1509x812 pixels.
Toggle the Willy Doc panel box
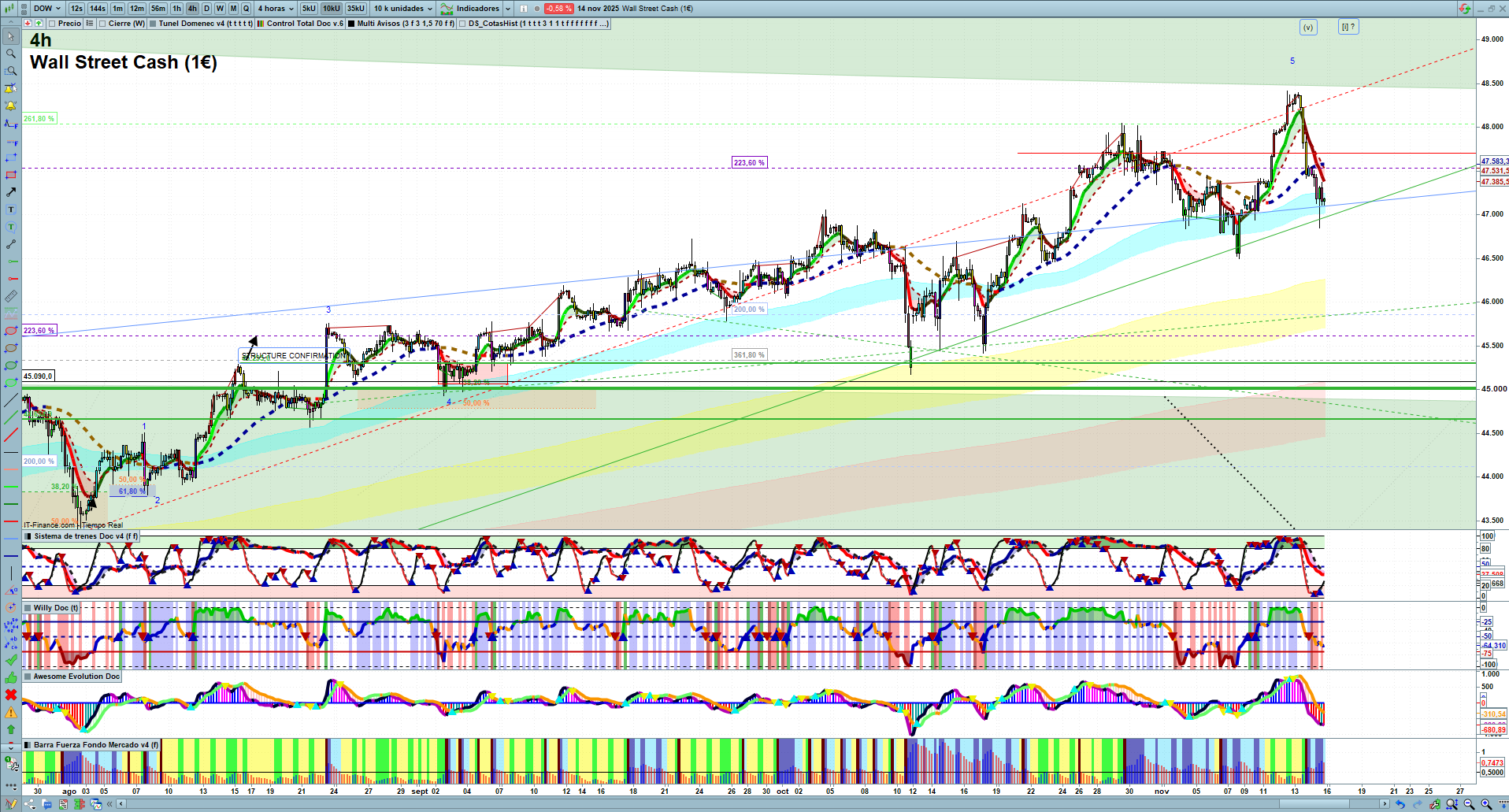[28, 608]
